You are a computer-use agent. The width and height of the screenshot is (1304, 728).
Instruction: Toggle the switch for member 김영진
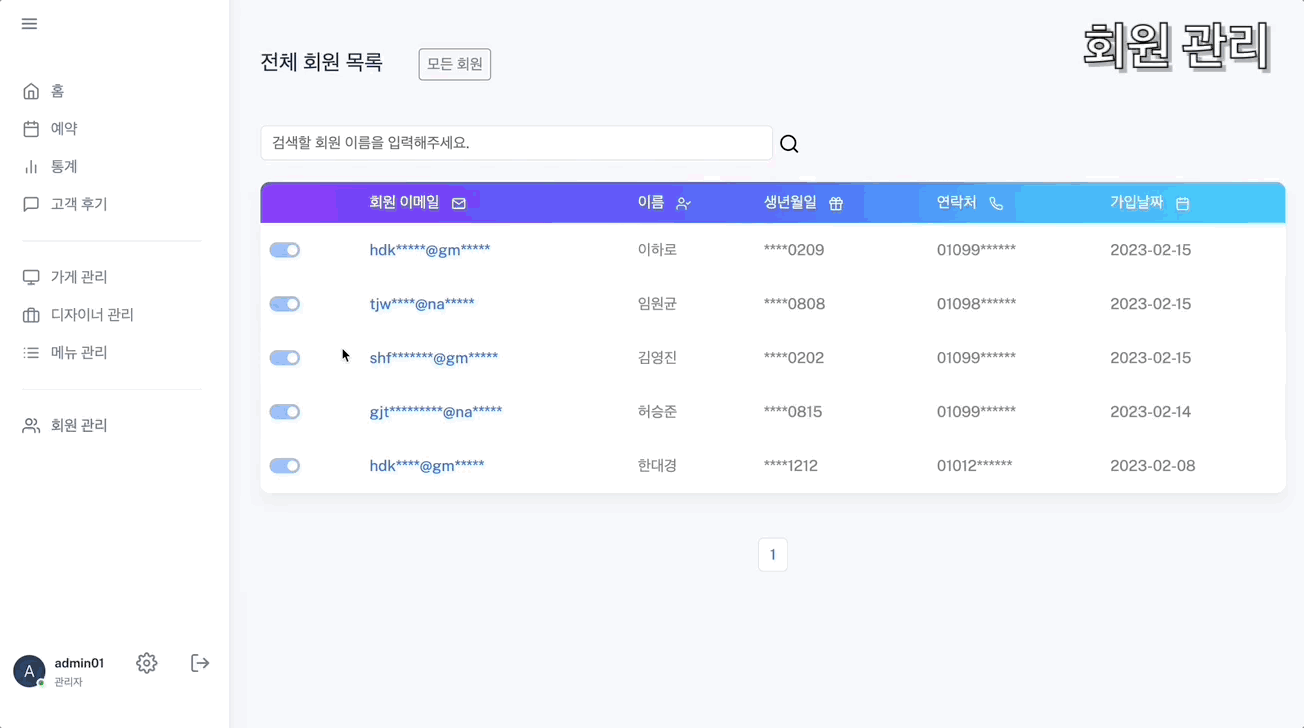point(285,358)
